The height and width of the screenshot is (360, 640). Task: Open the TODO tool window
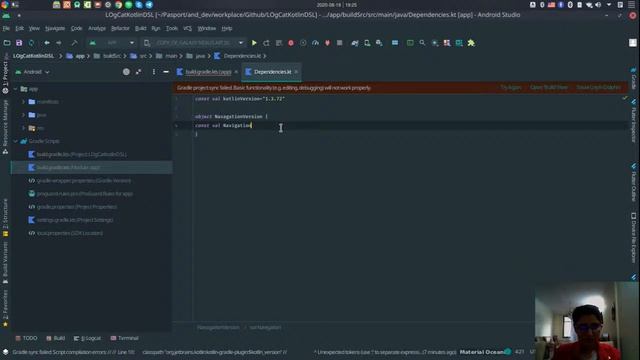[x=26, y=338]
